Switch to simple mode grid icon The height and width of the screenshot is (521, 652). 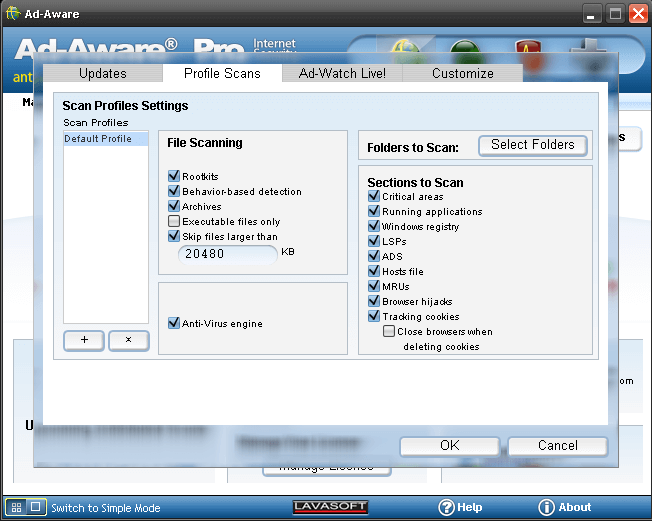click(16, 507)
